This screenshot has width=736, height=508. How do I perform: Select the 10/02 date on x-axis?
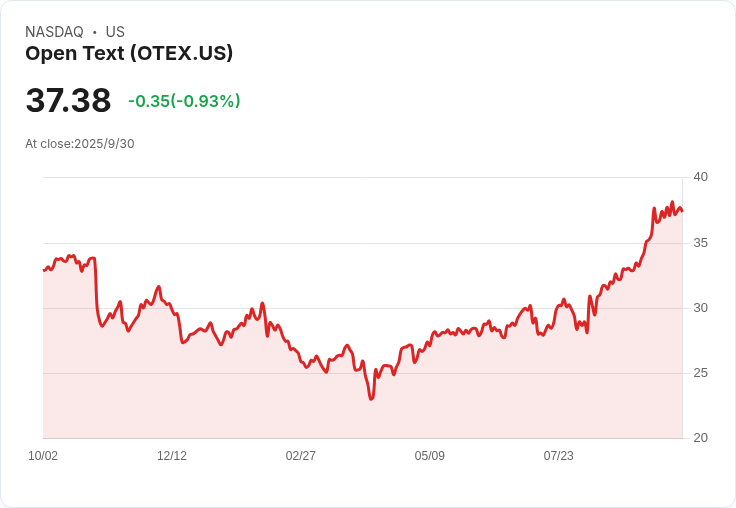pyautogui.click(x=43, y=456)
